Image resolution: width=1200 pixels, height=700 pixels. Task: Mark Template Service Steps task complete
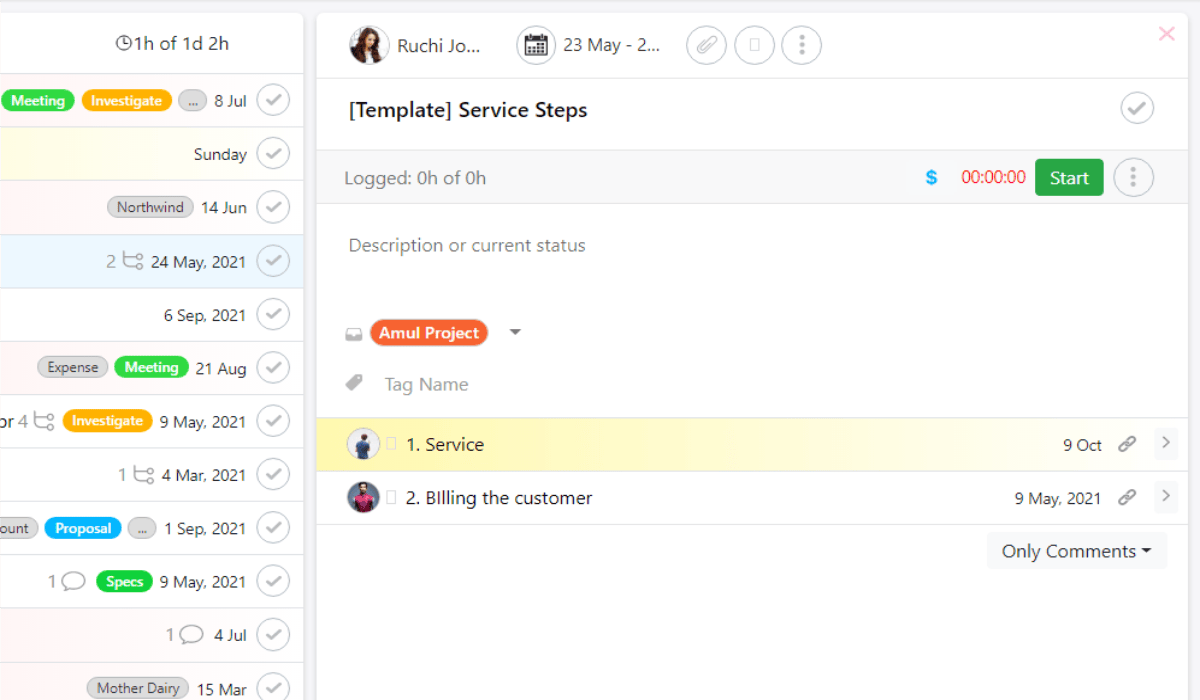pyautogui.click(x=1137, y=108)
